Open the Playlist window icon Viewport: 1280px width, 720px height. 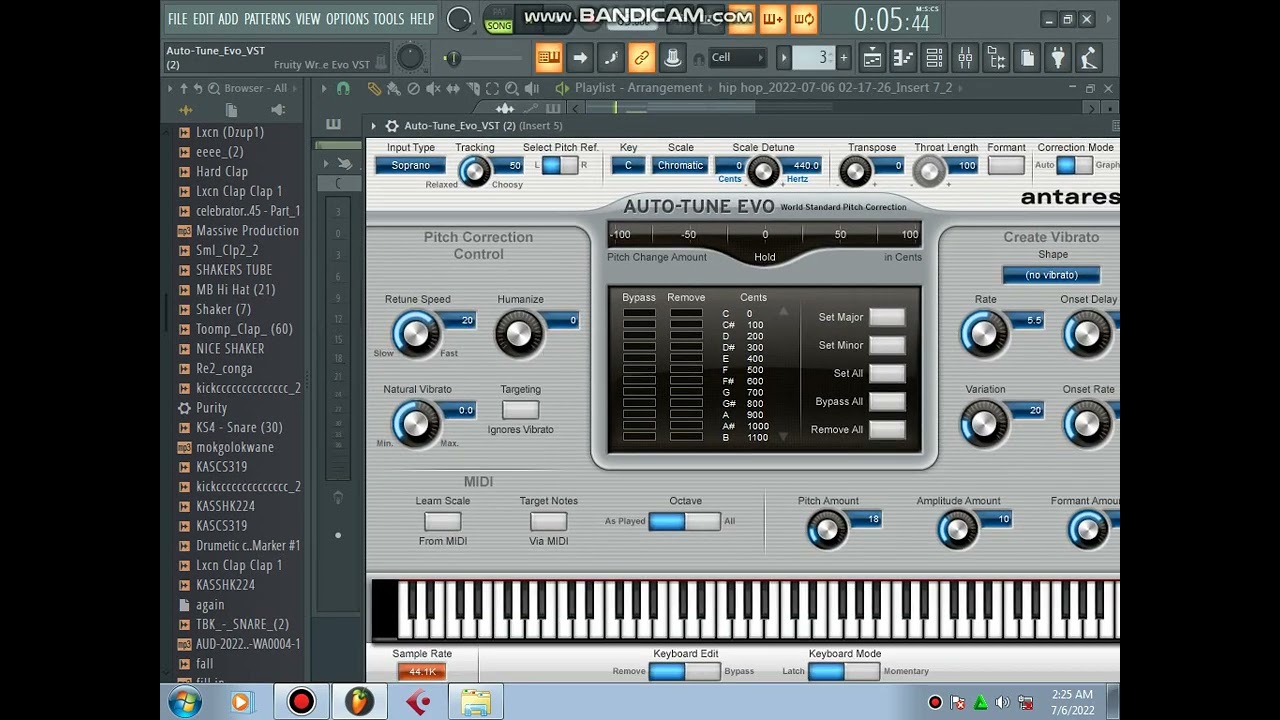pyautogui.click(x=872, y=58)
